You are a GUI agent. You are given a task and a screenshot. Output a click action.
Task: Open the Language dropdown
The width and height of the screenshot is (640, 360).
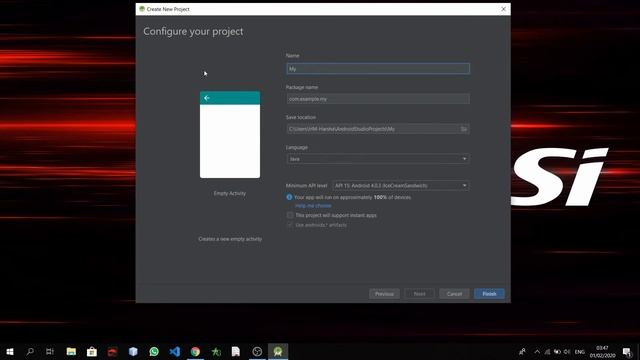(x=378, y=159)
